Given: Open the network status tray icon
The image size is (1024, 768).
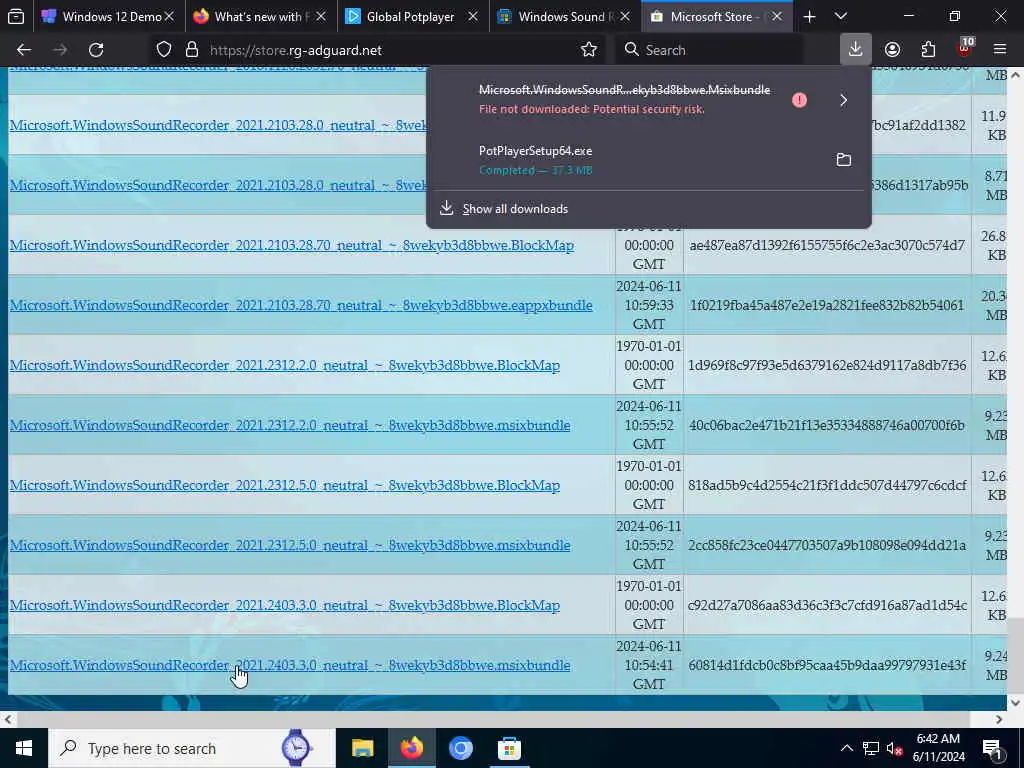Looking at the screenshot, I should [x=870, y=748].
